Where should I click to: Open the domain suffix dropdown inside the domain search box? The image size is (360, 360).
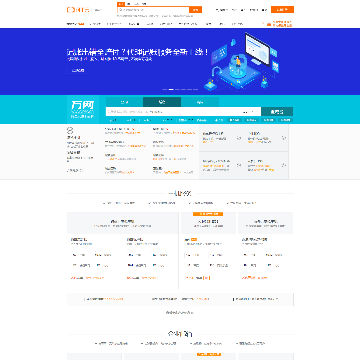click(x=251, y=112)
